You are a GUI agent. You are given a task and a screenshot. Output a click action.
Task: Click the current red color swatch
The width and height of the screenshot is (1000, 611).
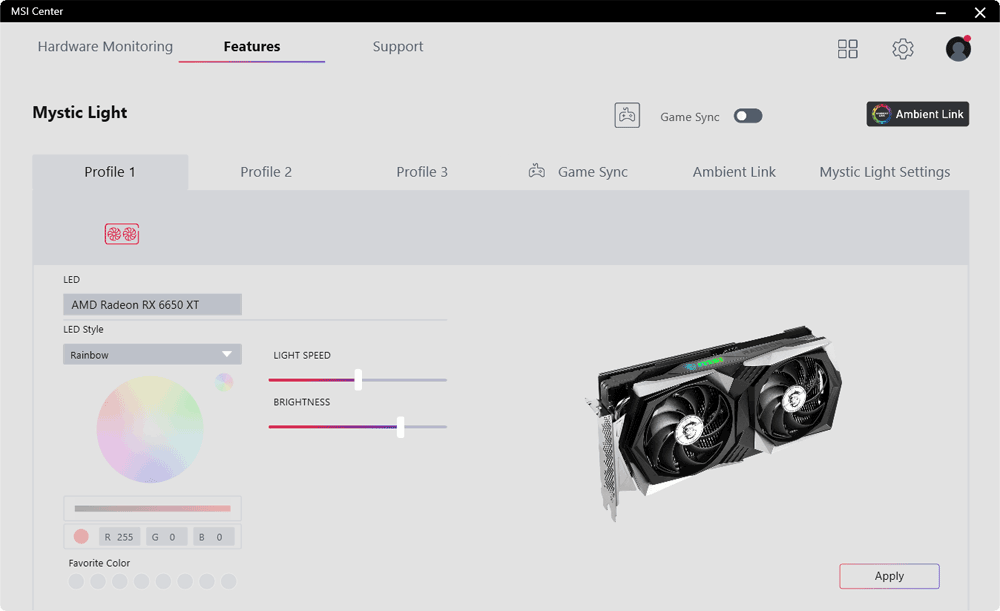[81, 536]
